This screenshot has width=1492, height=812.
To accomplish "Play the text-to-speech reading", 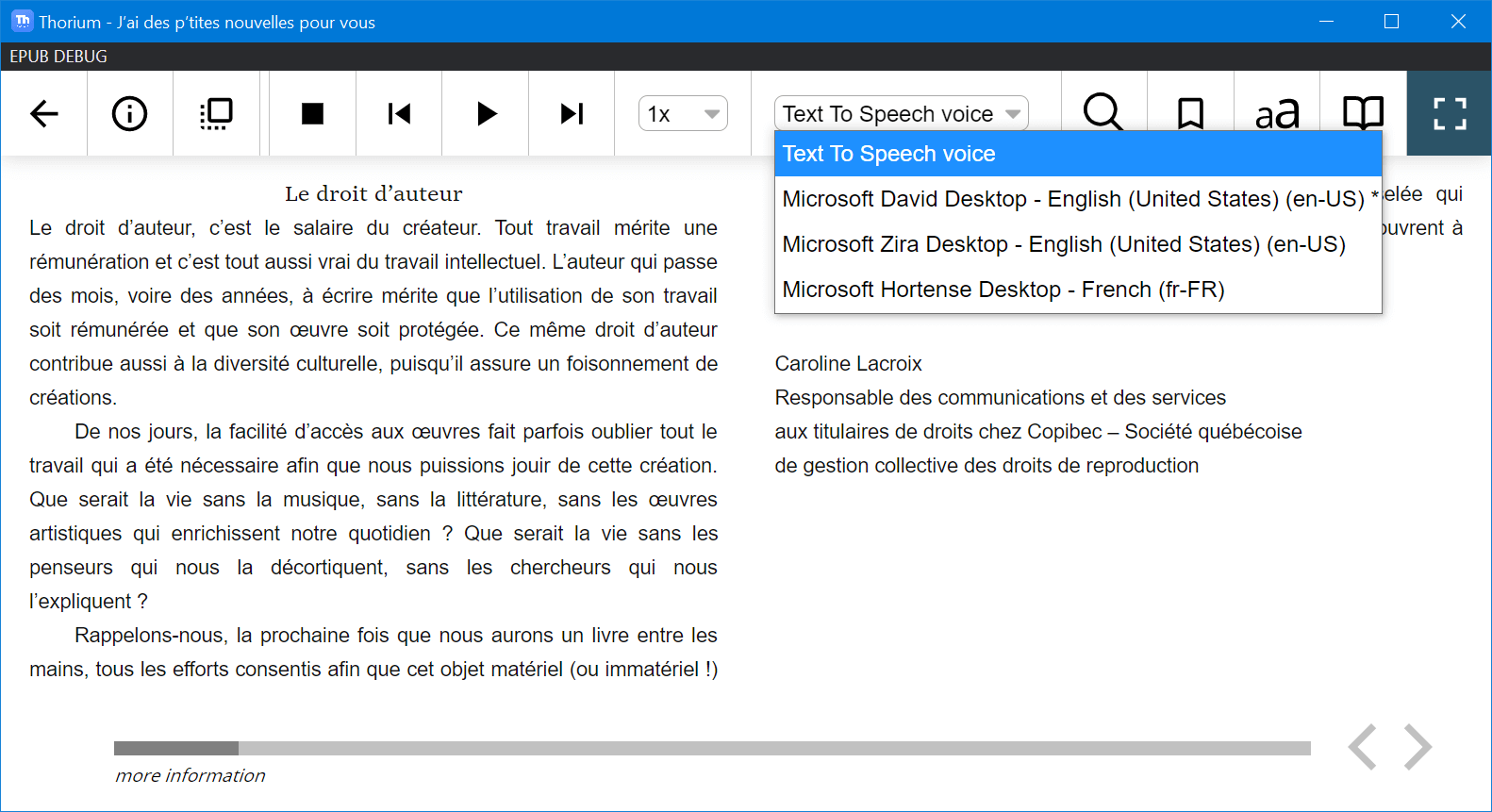I will pyautogui.click(x=487, y=114).
